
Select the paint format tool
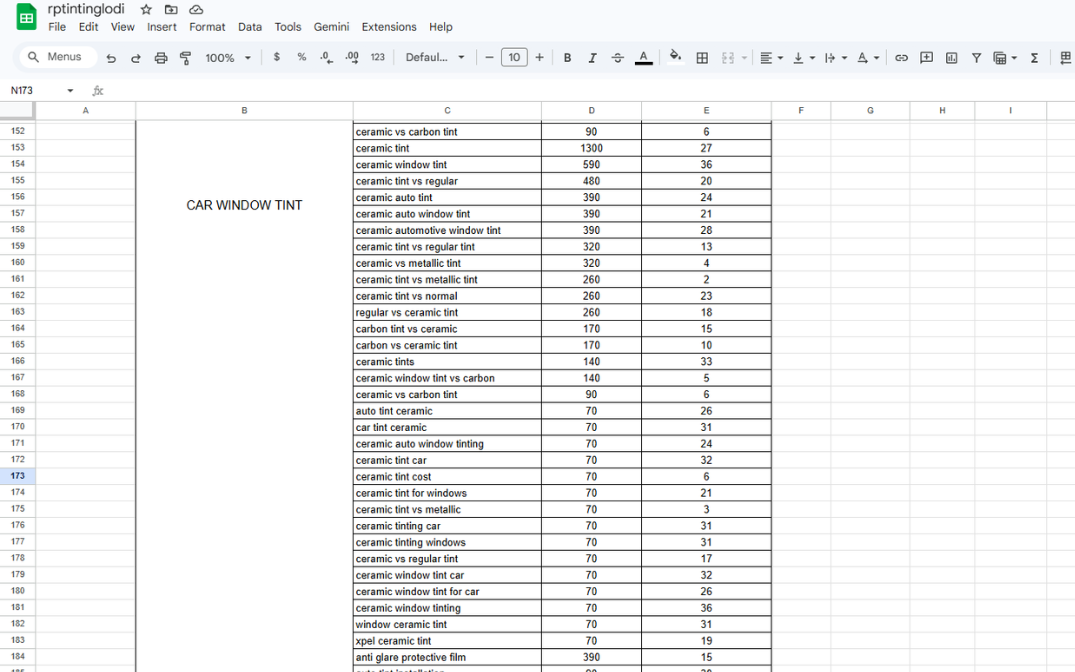(x=185, y=58)
